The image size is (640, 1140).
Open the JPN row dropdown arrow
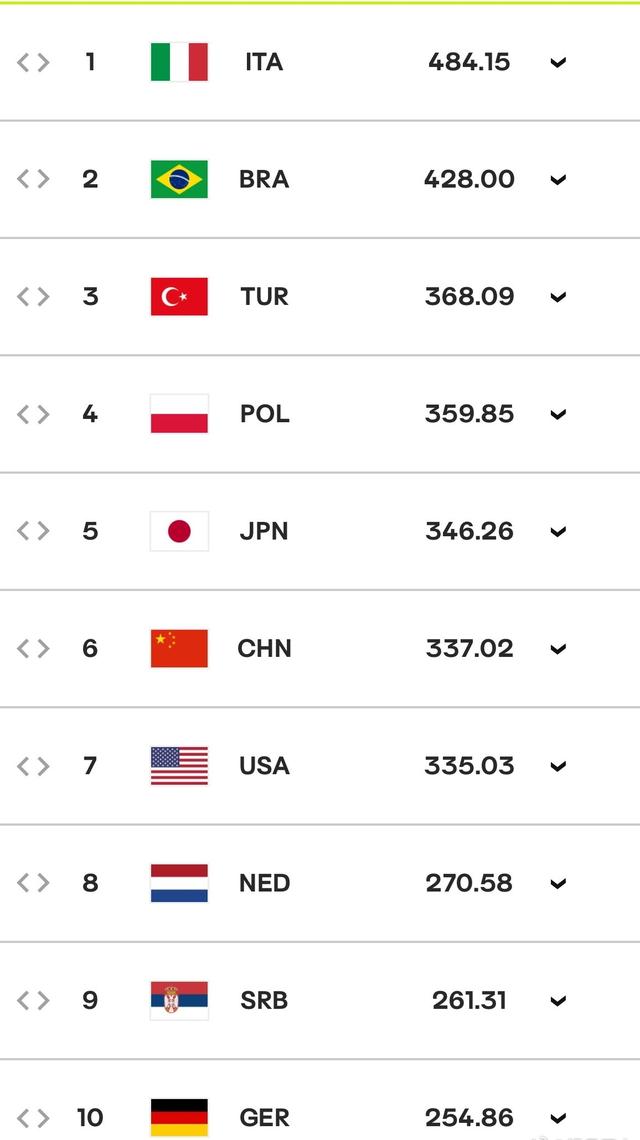pos(558,532)
